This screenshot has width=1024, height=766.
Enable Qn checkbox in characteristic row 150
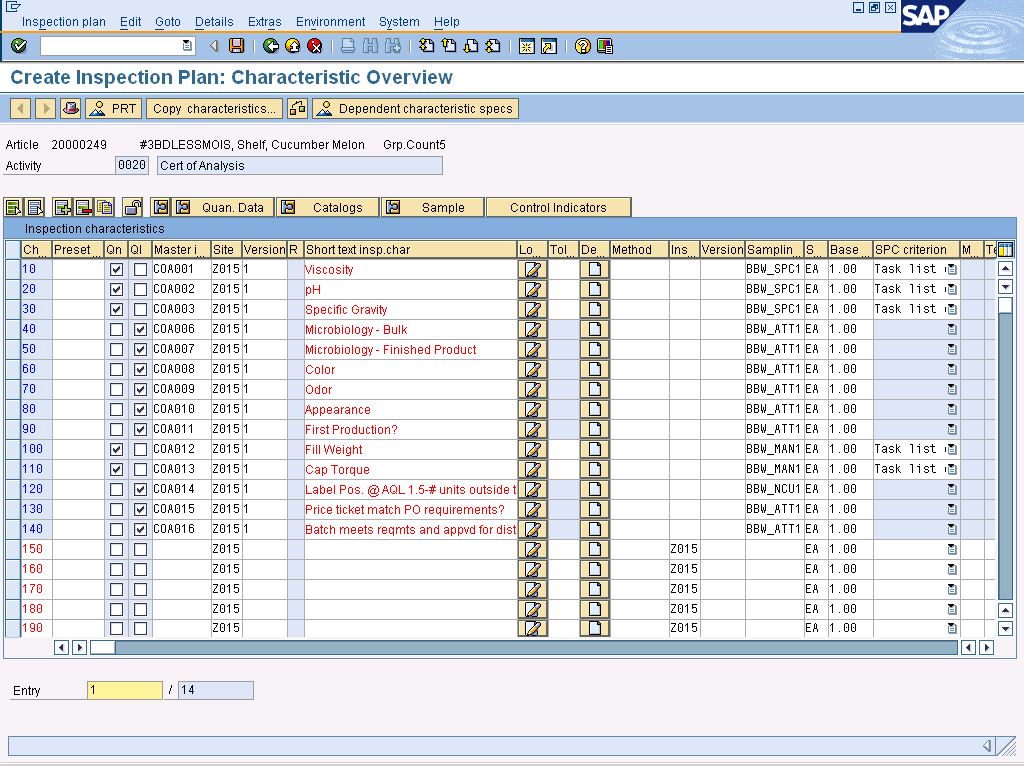116,549
